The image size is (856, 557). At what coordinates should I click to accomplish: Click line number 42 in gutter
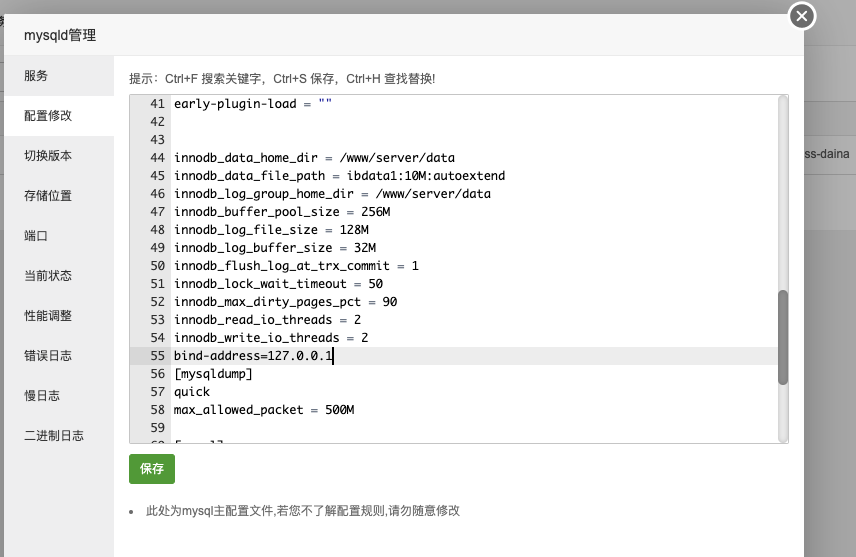(x=157, y=122)
